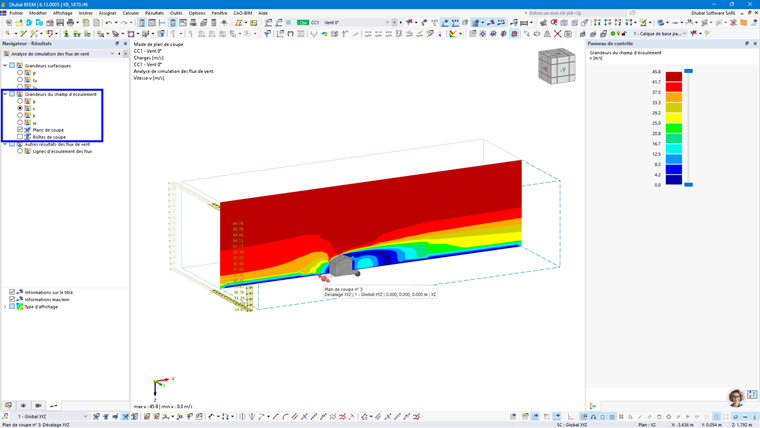Image resolution: width=760 pixels, height=428 pixels.
Task: Select radio k flow field quantity
Action: click(20, 115)
